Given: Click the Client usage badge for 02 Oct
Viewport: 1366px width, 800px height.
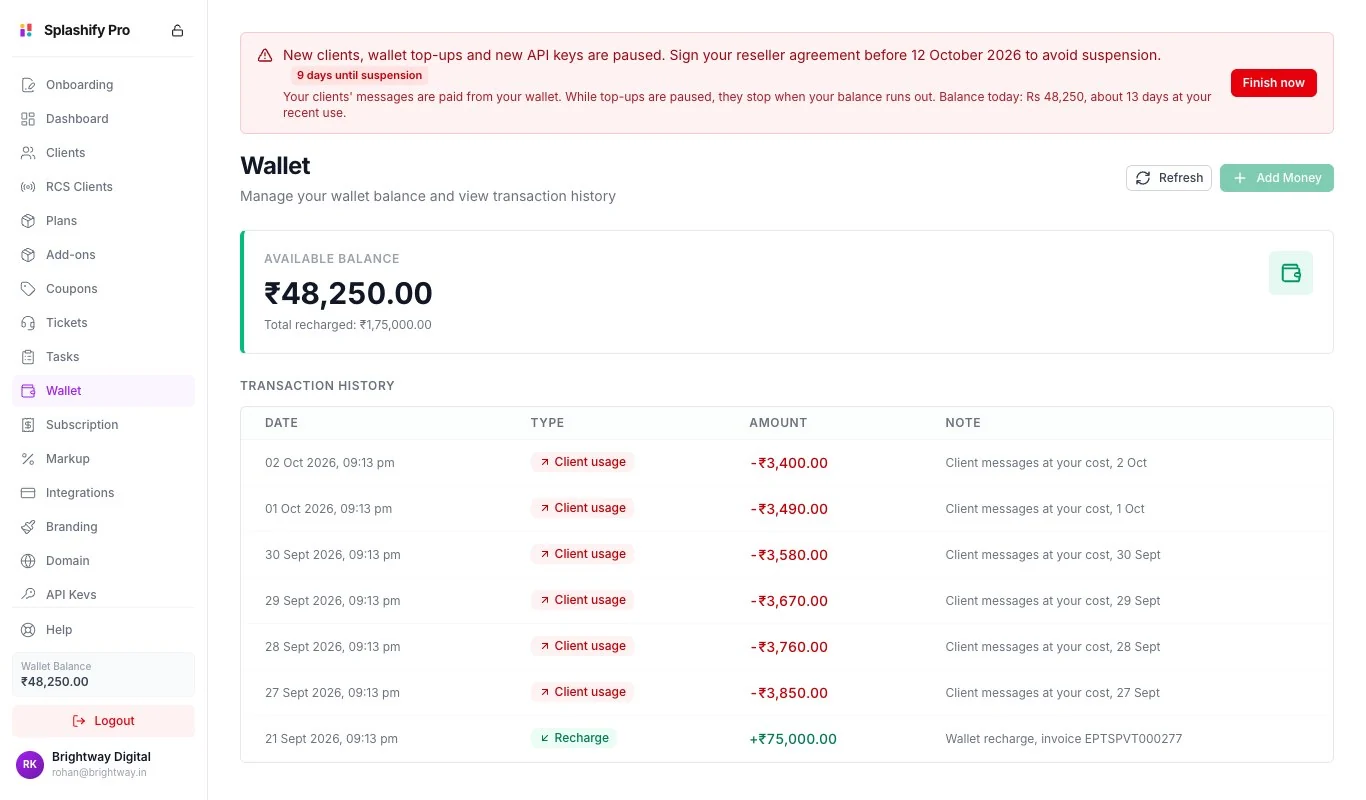Looking at the screenshot, I should point(582,462).
